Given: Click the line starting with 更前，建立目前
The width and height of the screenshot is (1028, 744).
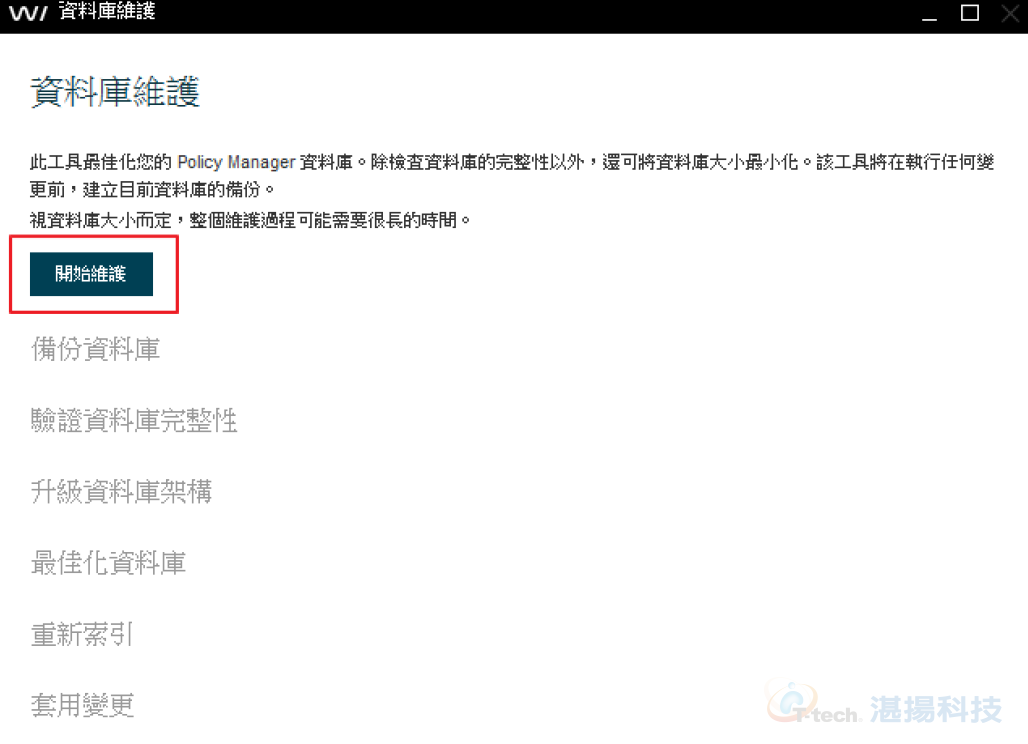Looking at the screenshot, I should pos(151,190).
